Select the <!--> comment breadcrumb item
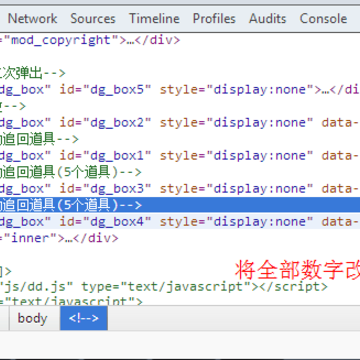The image size is (360, 360). tap(84, 318)
